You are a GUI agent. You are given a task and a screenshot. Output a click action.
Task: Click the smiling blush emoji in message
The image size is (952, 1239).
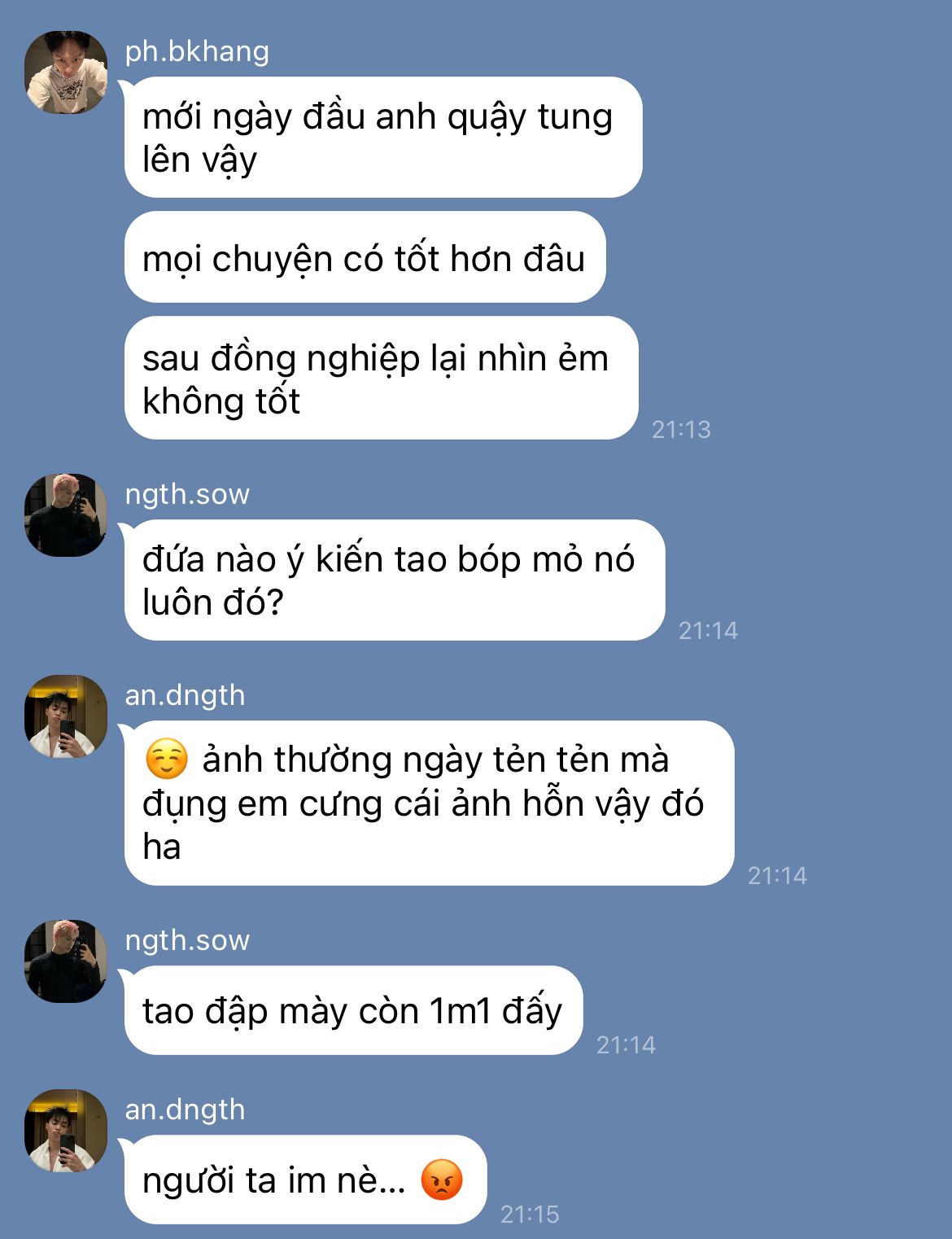(167, 759)
